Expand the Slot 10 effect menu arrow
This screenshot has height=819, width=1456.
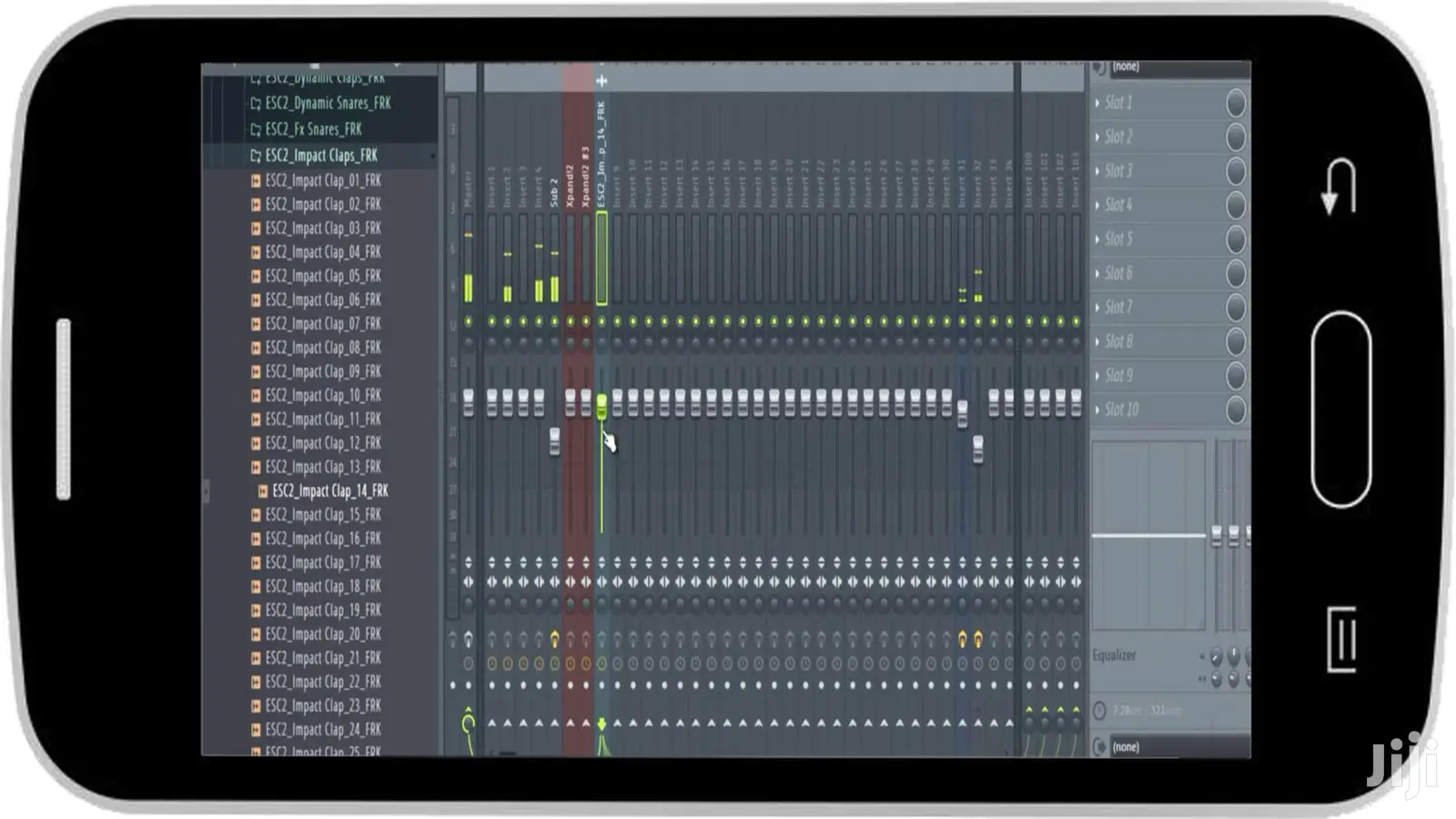click(x=1097, y=409)
